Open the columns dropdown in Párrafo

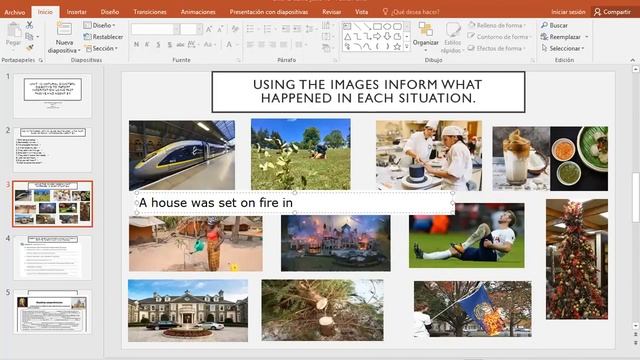(301, 44)
